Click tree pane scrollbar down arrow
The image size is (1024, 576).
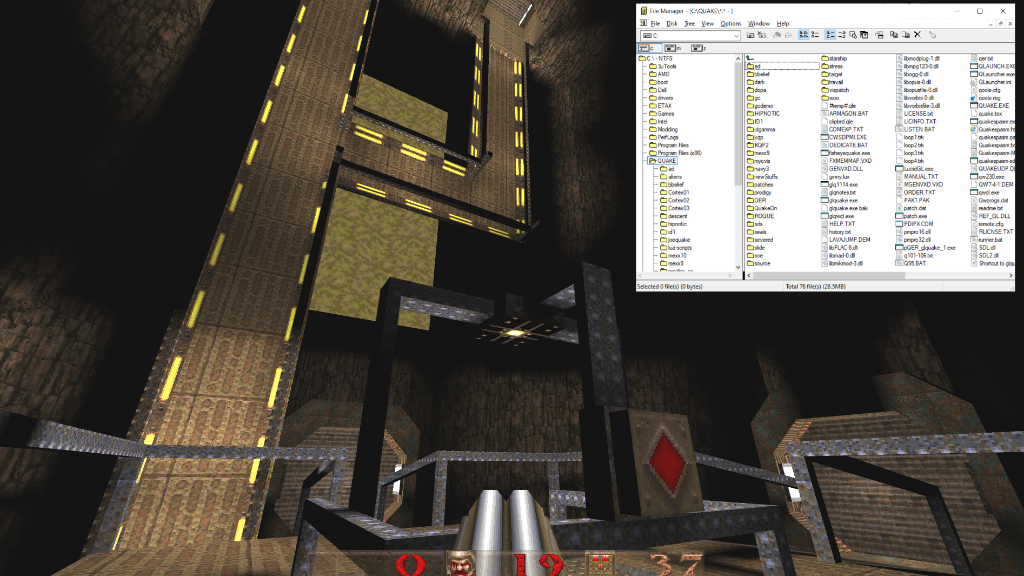739,267
